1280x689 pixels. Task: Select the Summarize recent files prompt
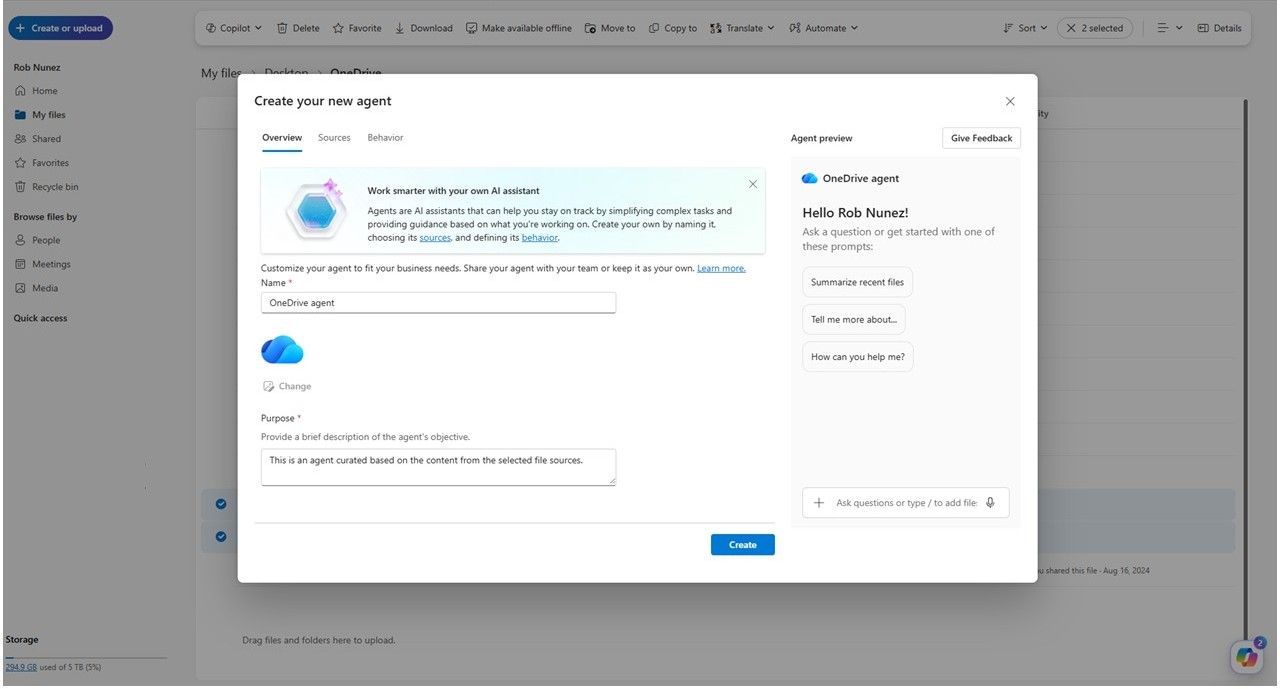pyautogui.click(x=857, y=282)
